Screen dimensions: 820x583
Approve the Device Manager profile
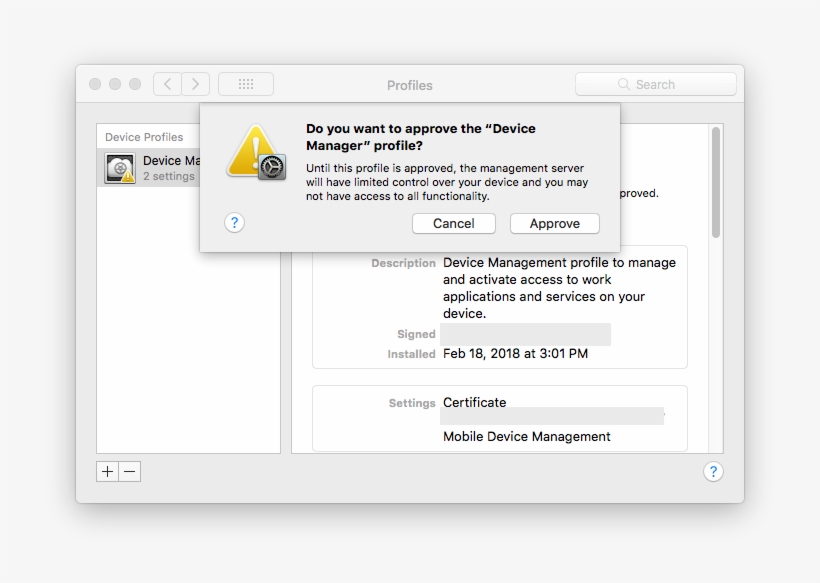(x=554, y=224)
